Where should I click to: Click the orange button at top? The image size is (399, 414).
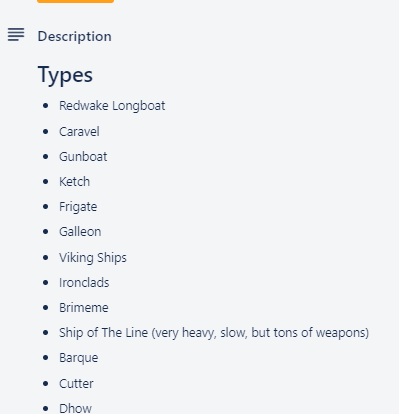pos(75,1)
